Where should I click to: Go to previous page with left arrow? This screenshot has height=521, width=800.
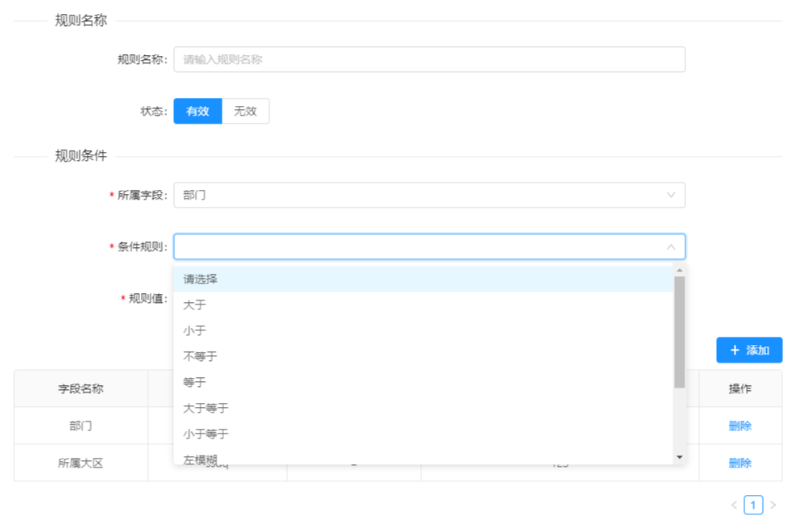[x=734, y=505]
